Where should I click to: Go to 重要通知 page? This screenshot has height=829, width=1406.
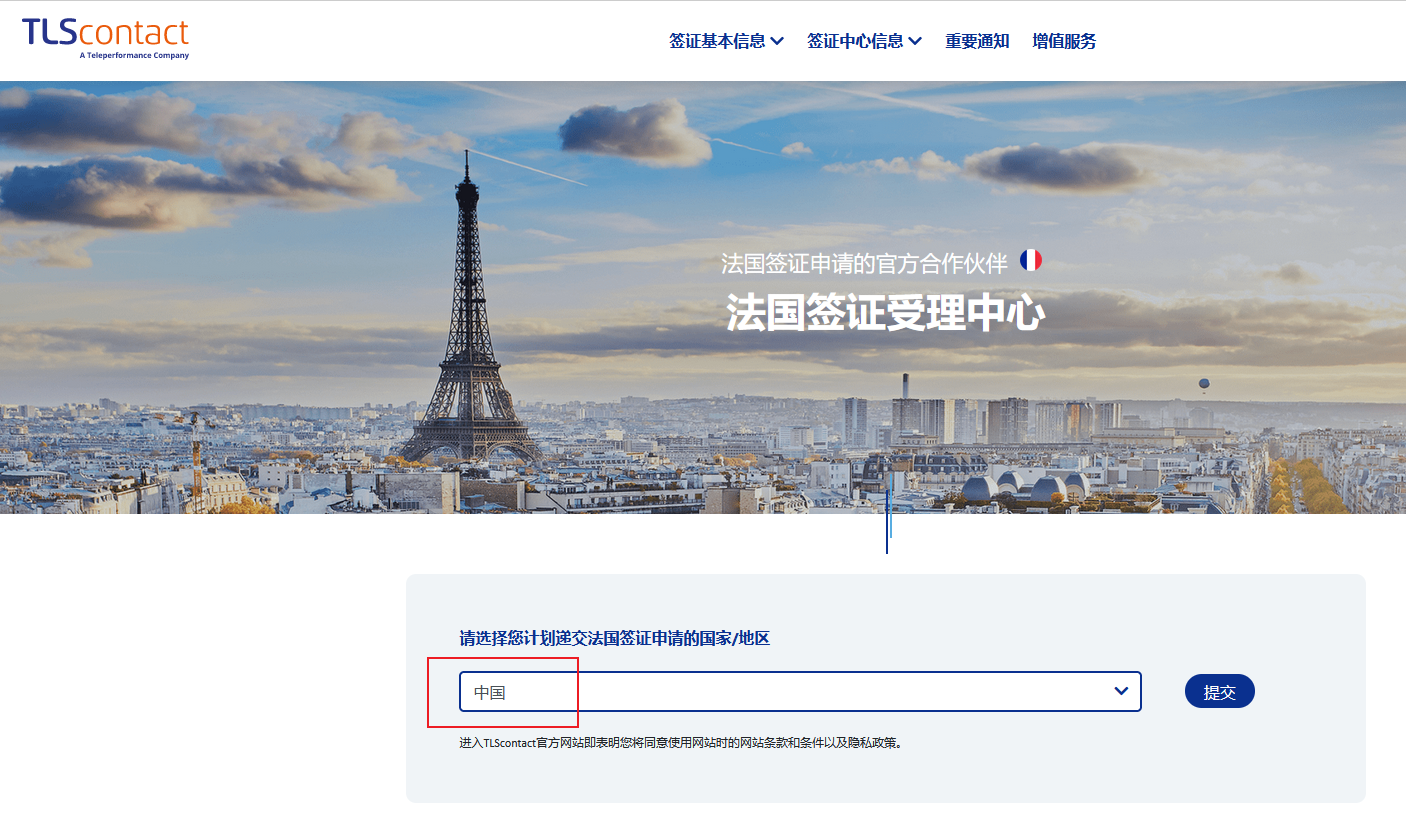pos(977,41)
